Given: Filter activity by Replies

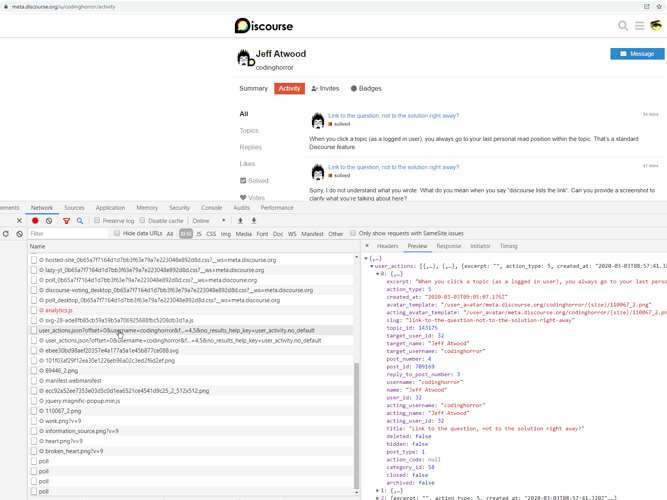Looking at the screenshot, I should (x=251, y=147).
